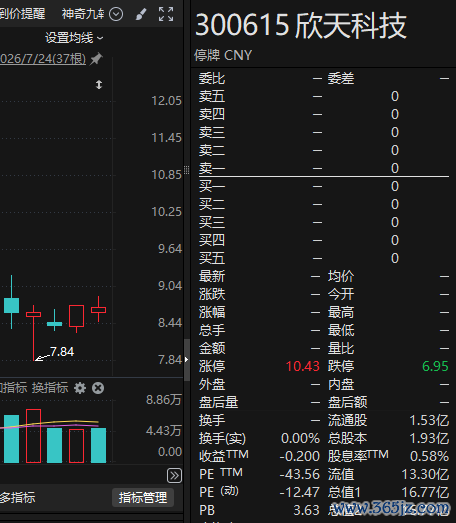Click the panel divider grip handle
Viewport: 456px width, 523px height.
point(186,170)
